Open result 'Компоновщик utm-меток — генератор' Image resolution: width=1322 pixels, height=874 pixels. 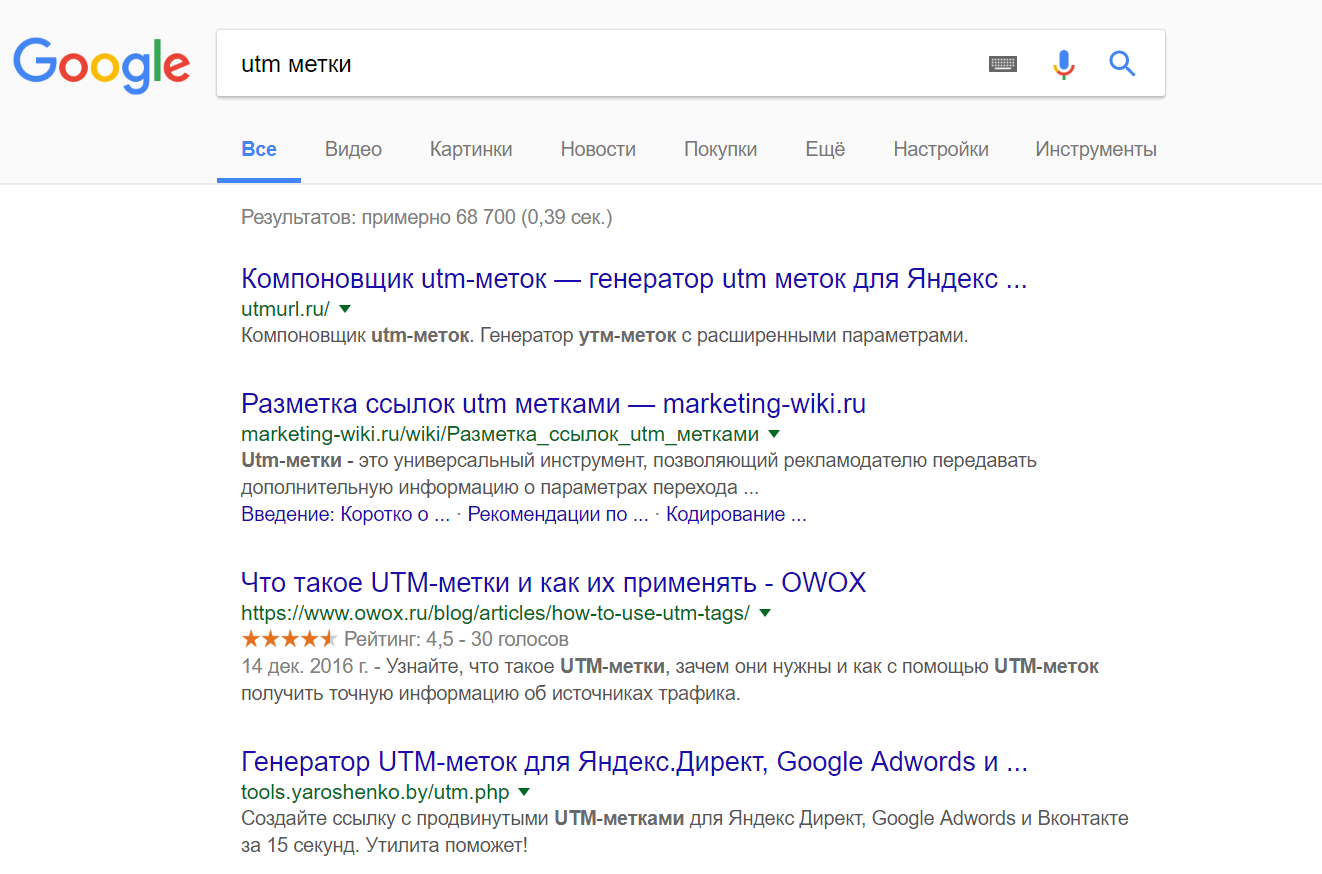(634, 279)
